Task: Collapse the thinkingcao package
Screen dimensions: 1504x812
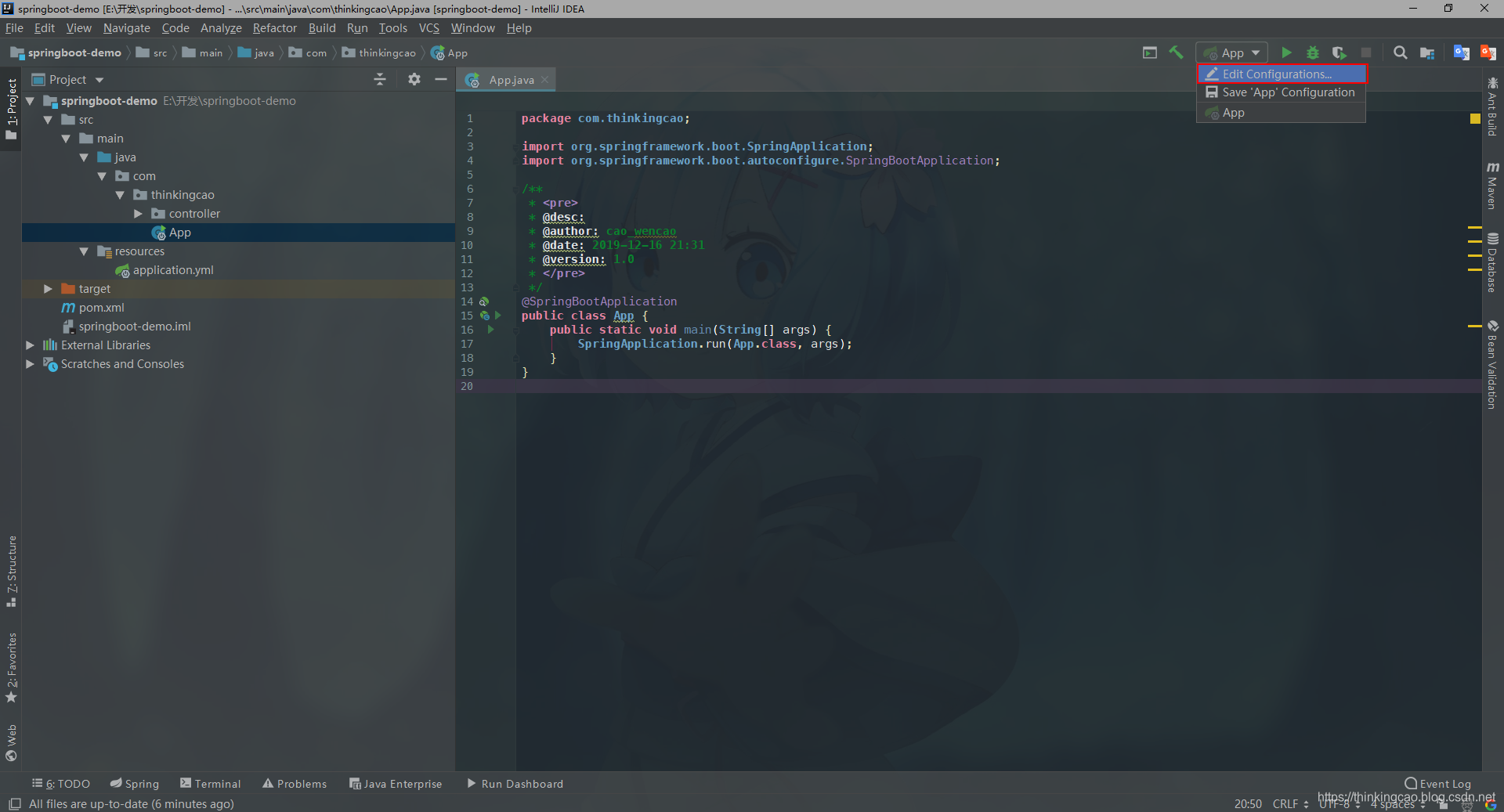Action: click(x=120, y=195)
